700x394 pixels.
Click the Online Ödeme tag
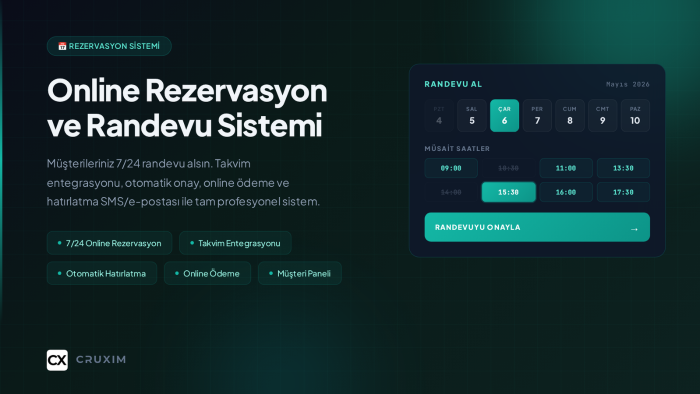click(207, 274)
